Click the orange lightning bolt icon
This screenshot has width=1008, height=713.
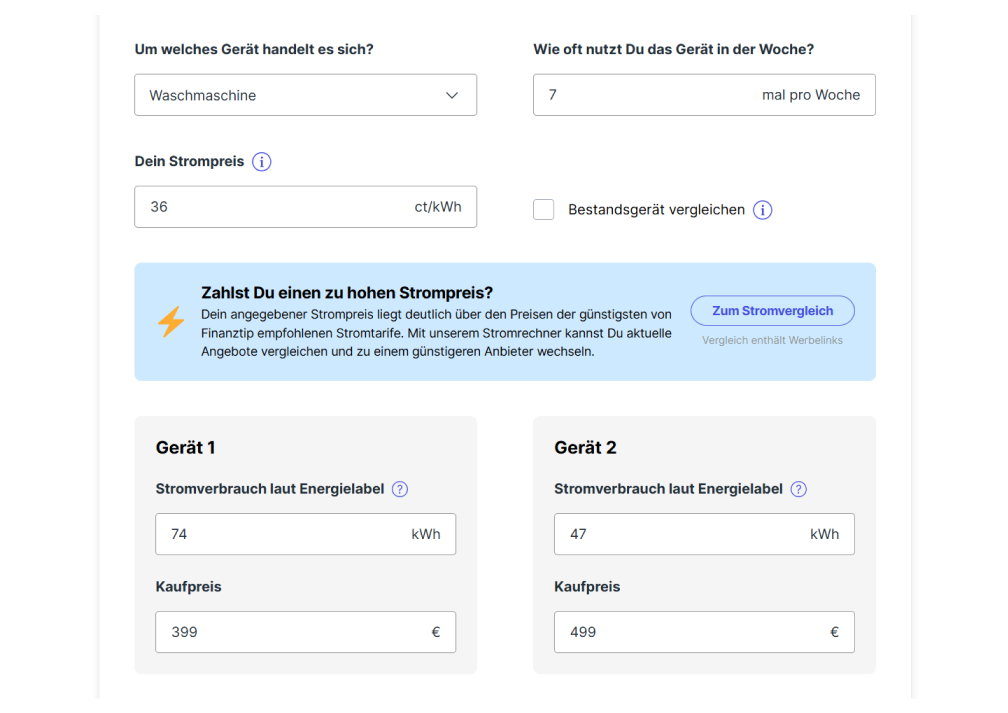click(171, 321)
